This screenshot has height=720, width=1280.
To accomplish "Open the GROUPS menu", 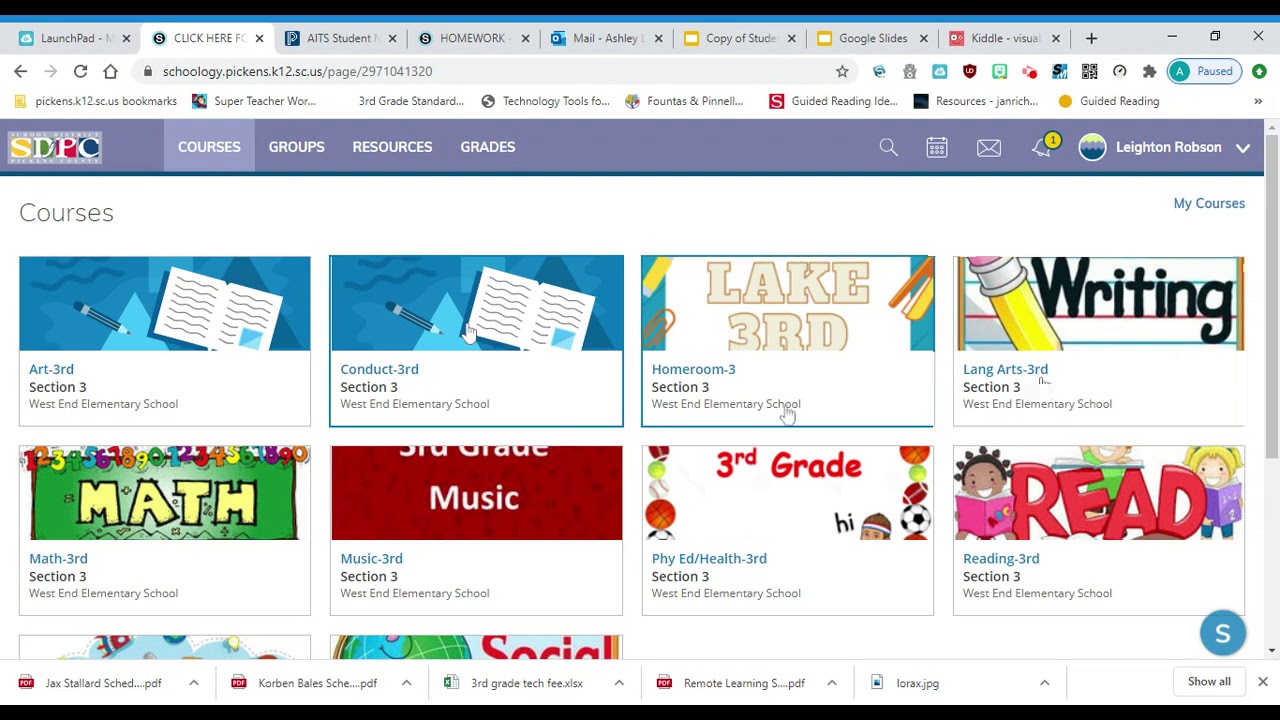I will [x=296, y=147].
